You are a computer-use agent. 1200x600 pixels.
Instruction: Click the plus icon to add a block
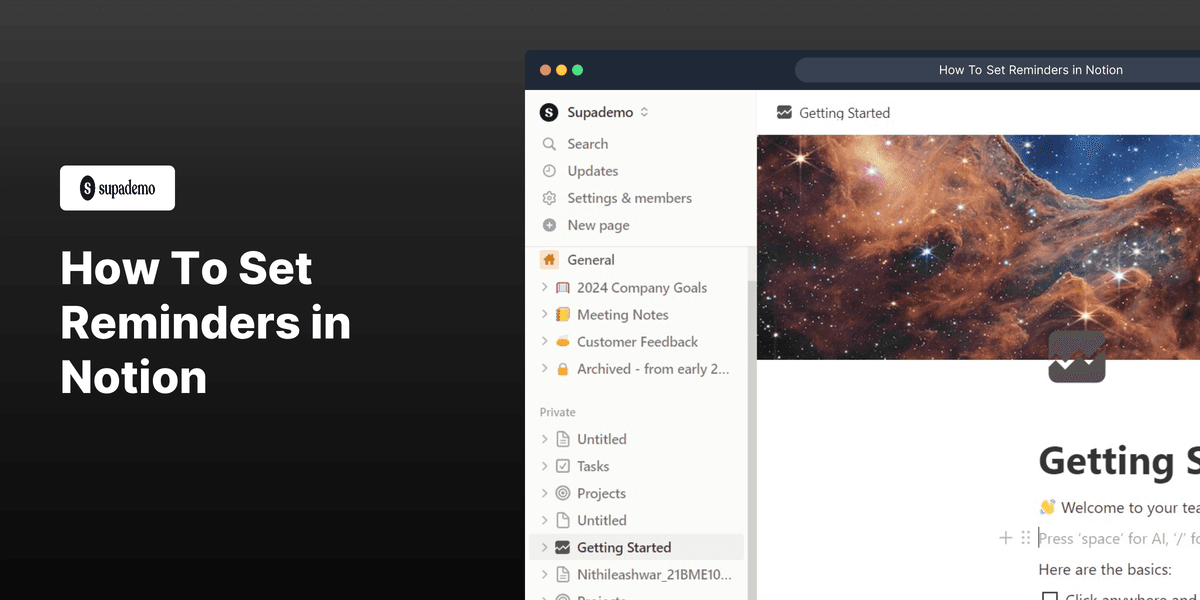[1005, 537]
